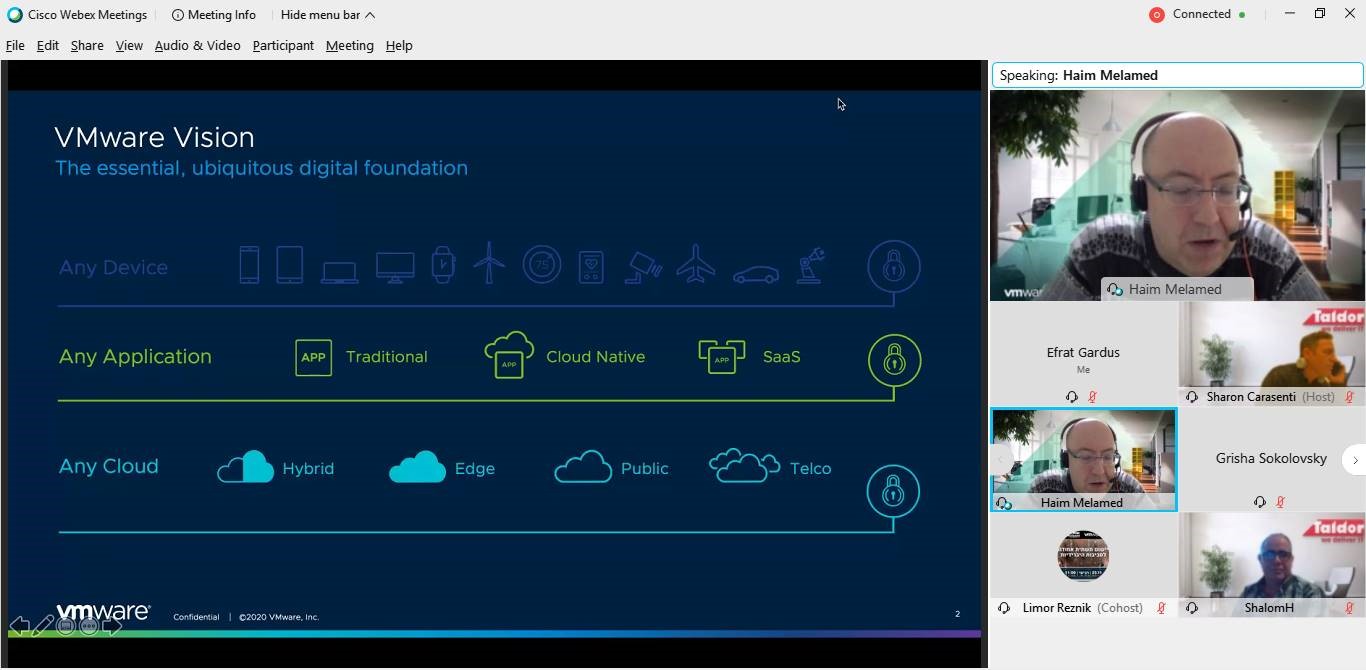The image size is (1366, 670).
Task: Show previous participants with left chevron
Action: tap(1000, 460)
